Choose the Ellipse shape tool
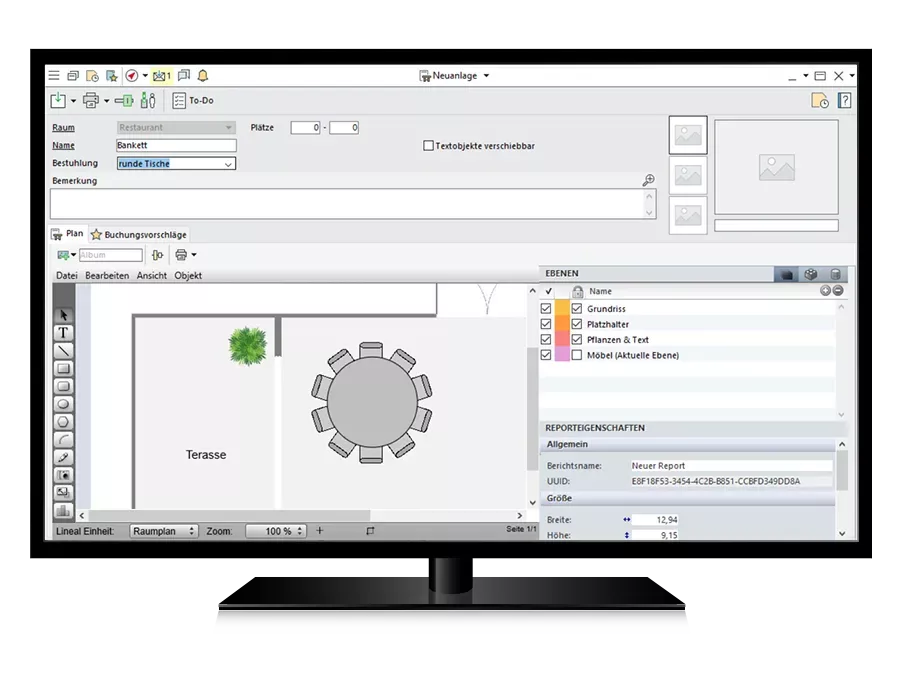This screenshot has width=900, height=675. tap(64, 404)
